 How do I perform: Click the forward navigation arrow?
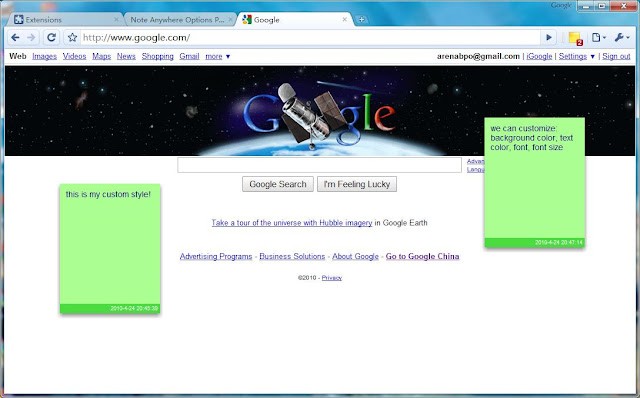[31, 38]
